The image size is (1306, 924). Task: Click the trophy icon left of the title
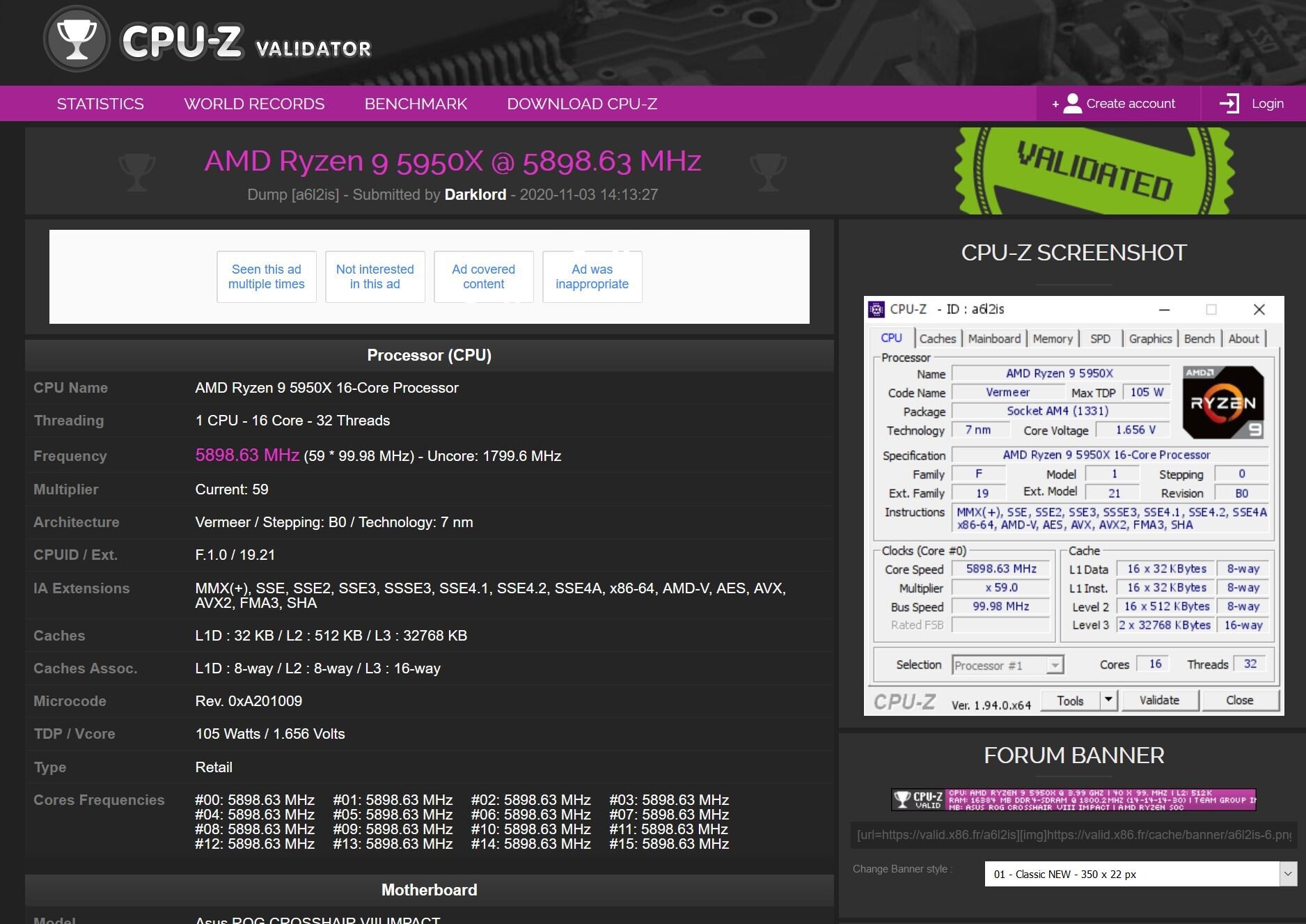coord(137,171)
